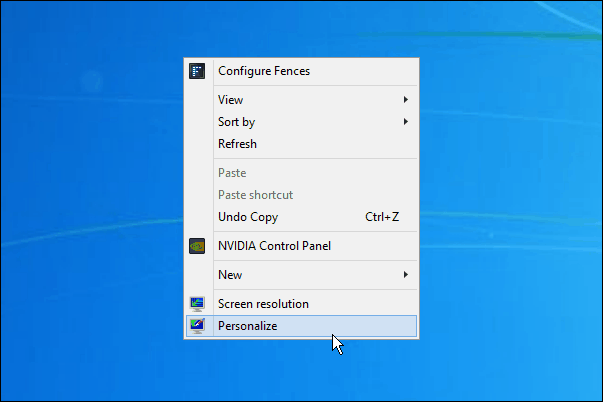Screen dimensions: 603x402
Task: Expand the View submenu arrow
Action: pos(406,100)
